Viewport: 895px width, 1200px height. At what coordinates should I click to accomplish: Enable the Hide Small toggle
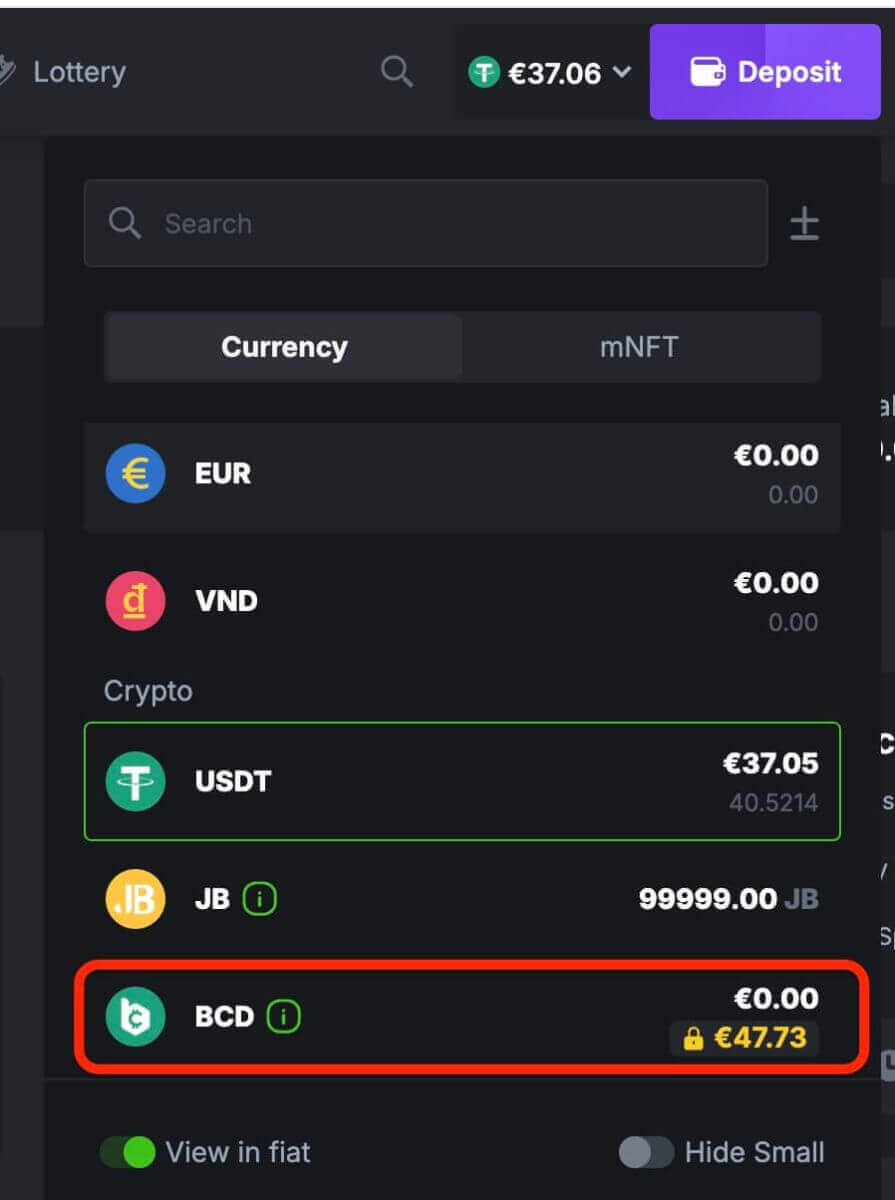pyautogui.click(x=646, y=1152)
